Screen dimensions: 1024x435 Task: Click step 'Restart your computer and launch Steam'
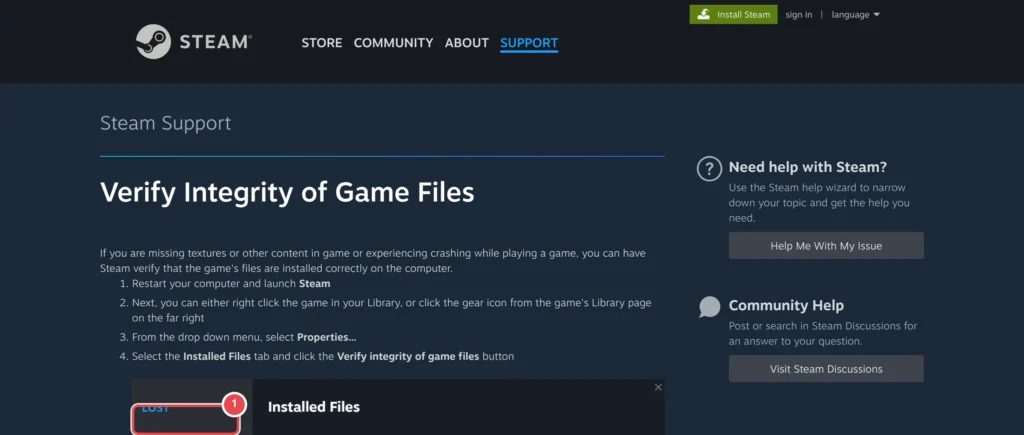[x=231, y=284]
